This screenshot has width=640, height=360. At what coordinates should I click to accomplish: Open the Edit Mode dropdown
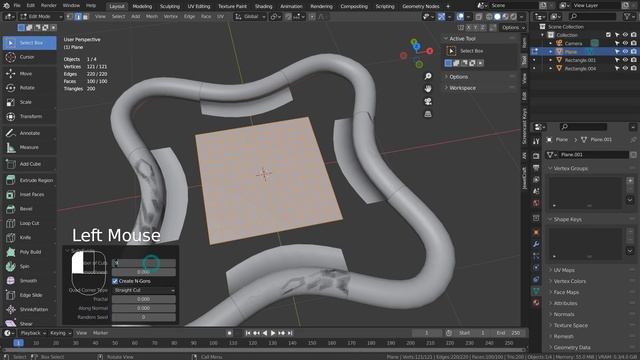pos(41,17)
